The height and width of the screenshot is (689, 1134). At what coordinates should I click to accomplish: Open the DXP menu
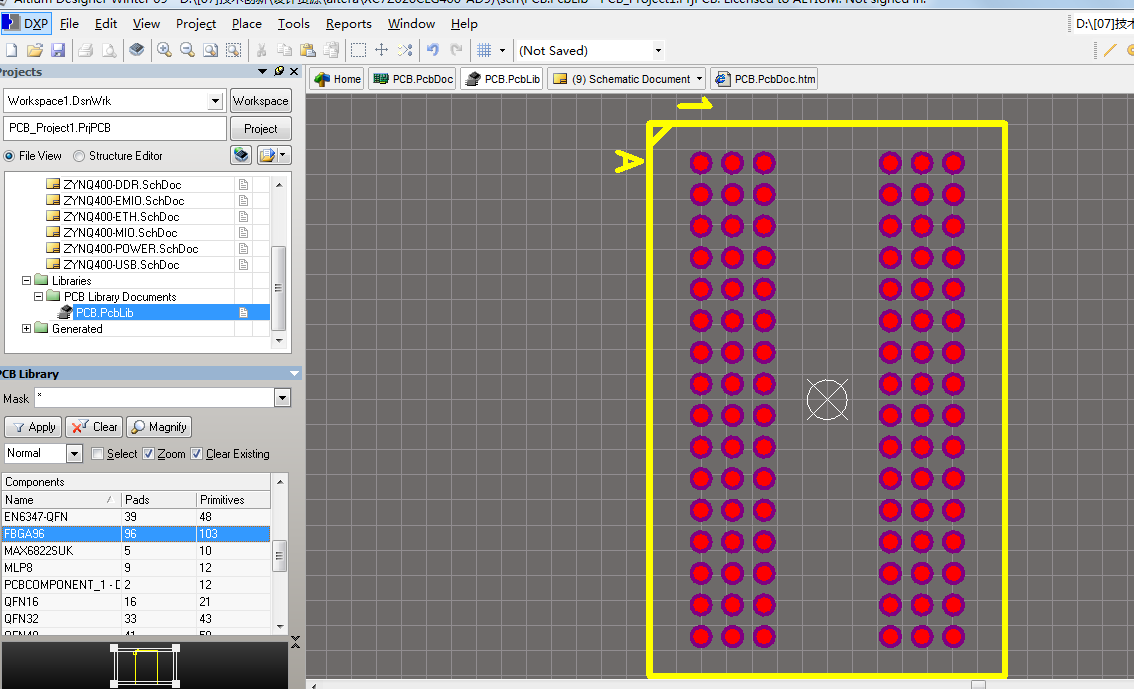[x=26, y=24]
